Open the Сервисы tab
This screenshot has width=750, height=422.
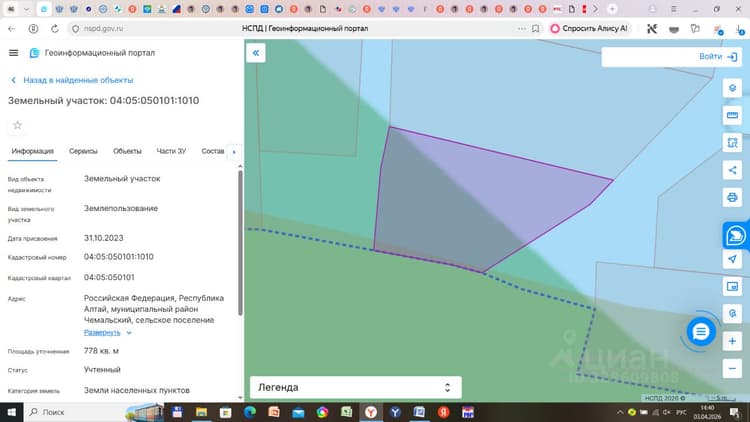[x=83, y=151]
